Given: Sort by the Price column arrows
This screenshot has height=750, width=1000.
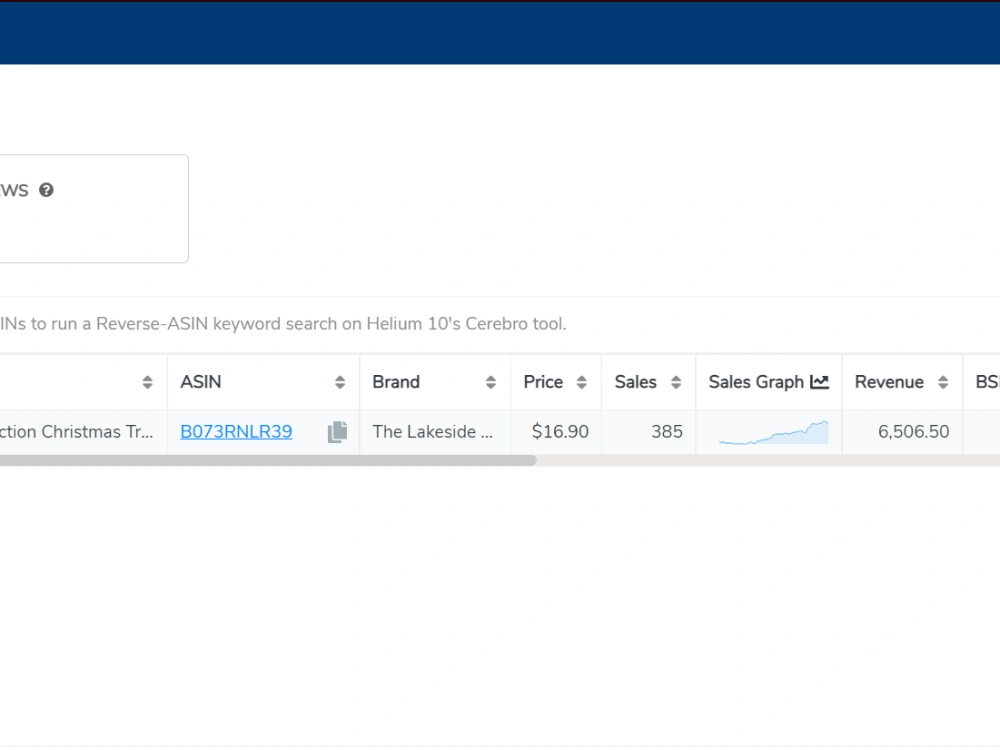Looking at the screenshot, I should pyautogui.click(x=582, y=382).
